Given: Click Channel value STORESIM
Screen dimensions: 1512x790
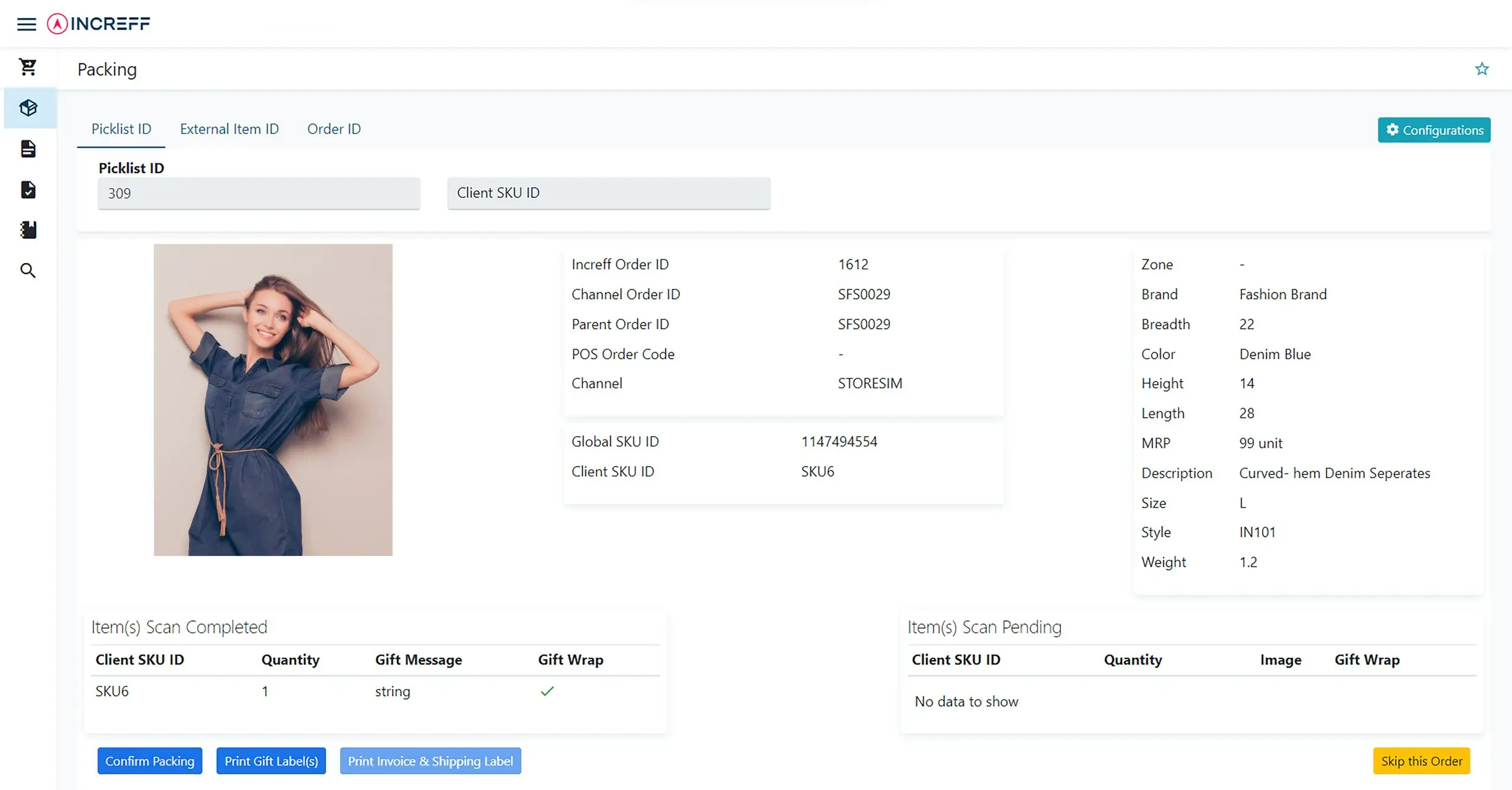Looking at the screenshot, I should click(x=870, y=383).
